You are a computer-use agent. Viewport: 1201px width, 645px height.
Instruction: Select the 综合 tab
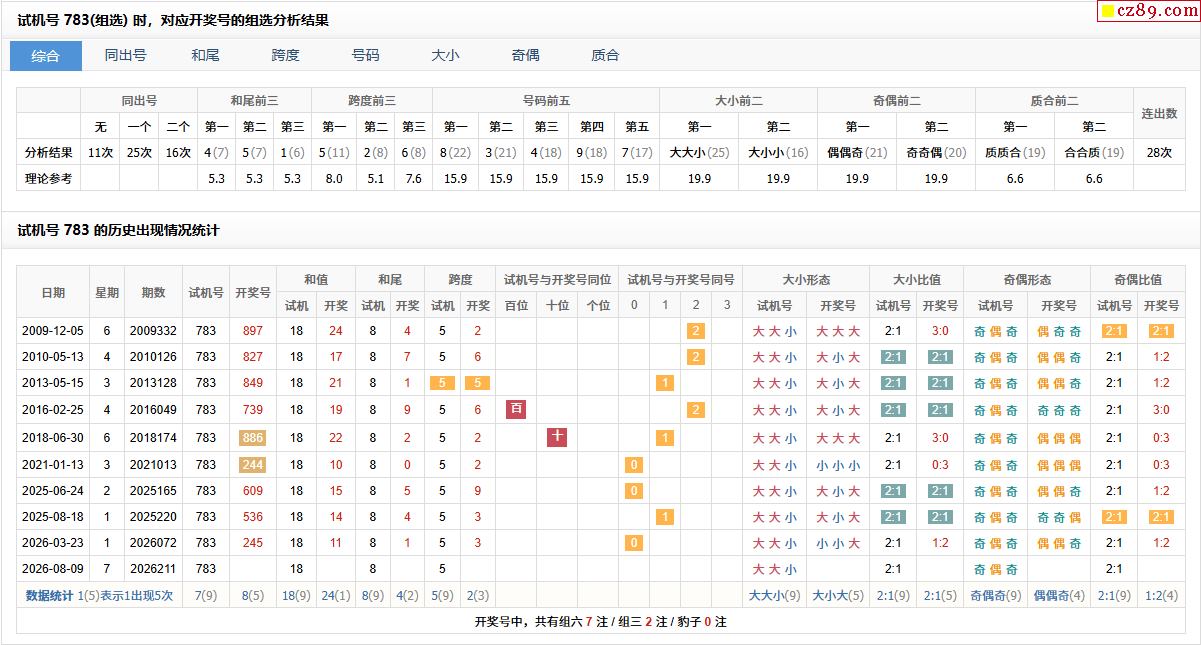pos(46,56)
